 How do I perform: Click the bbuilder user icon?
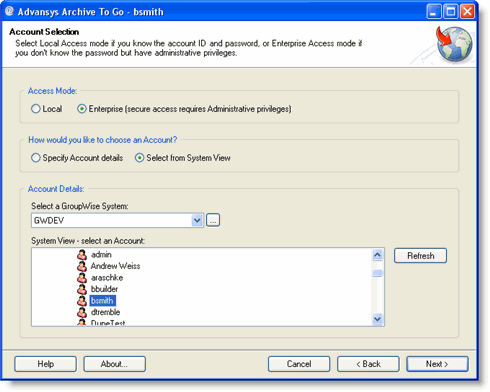click(x=82, y=289)
